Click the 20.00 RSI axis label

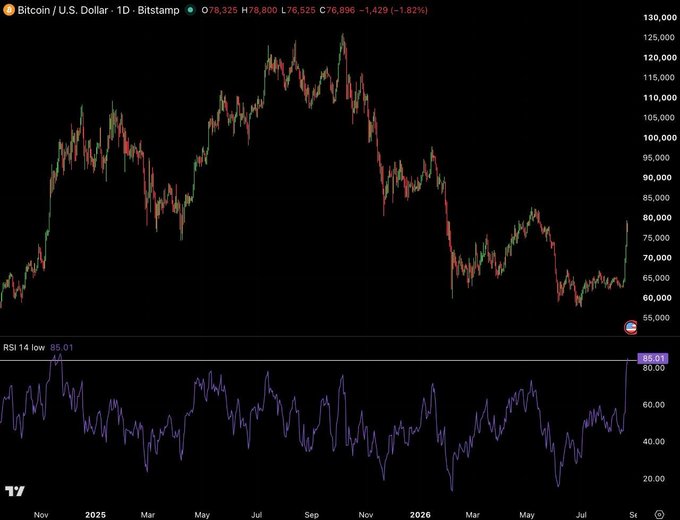pyautogui.click(x=654, y=479)
